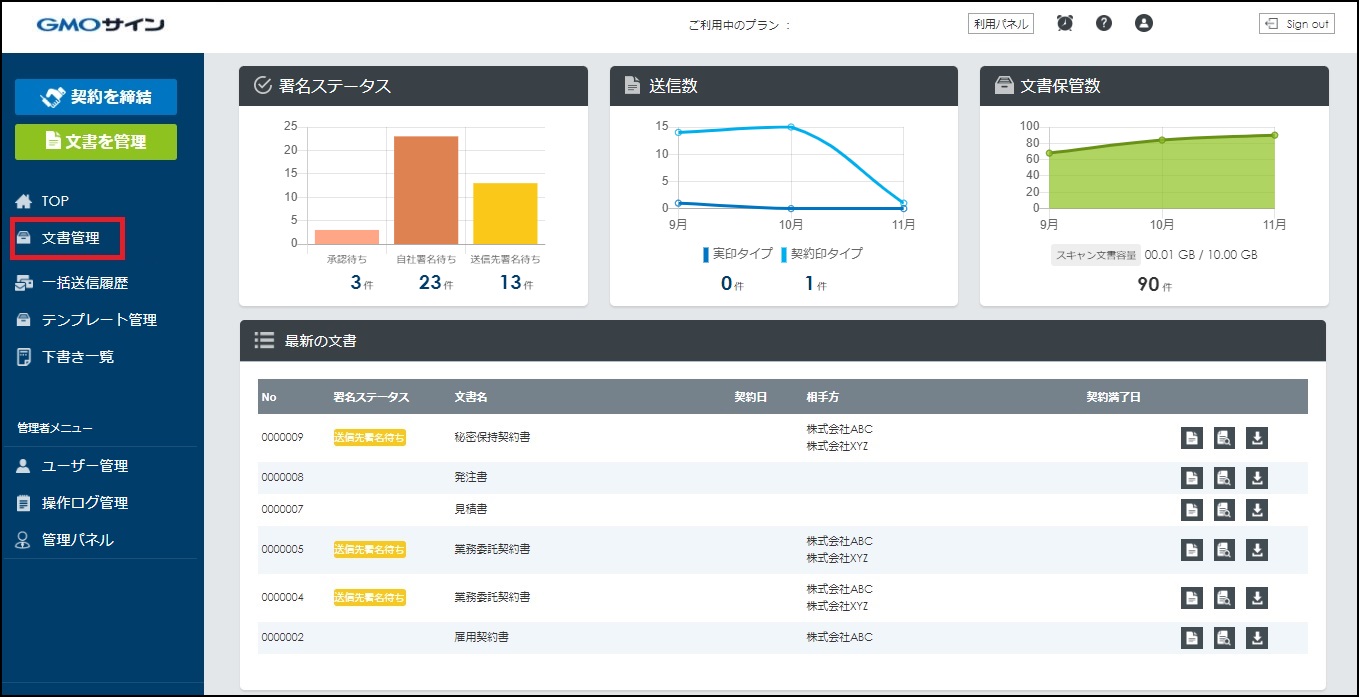Download document 0000009 using the download icon

[1257, 438]
